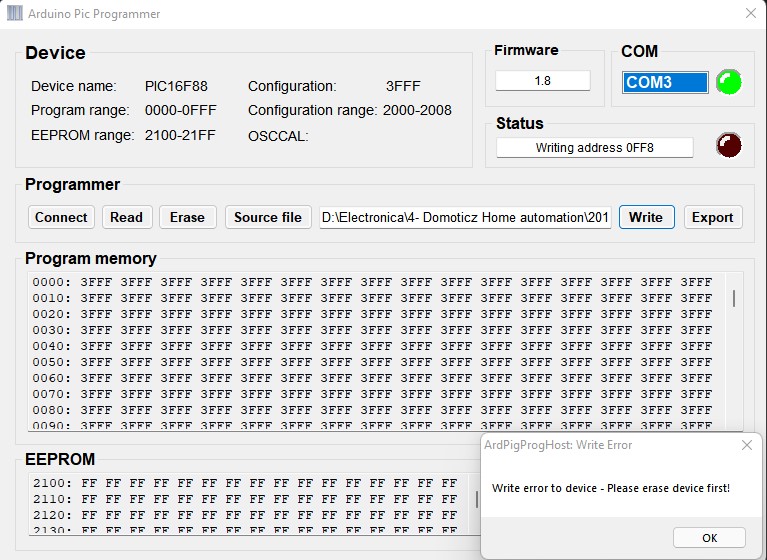This screenshot has width=767, height=560.
Task: Click program memory row address 0000:
Action: pos(52,282)
